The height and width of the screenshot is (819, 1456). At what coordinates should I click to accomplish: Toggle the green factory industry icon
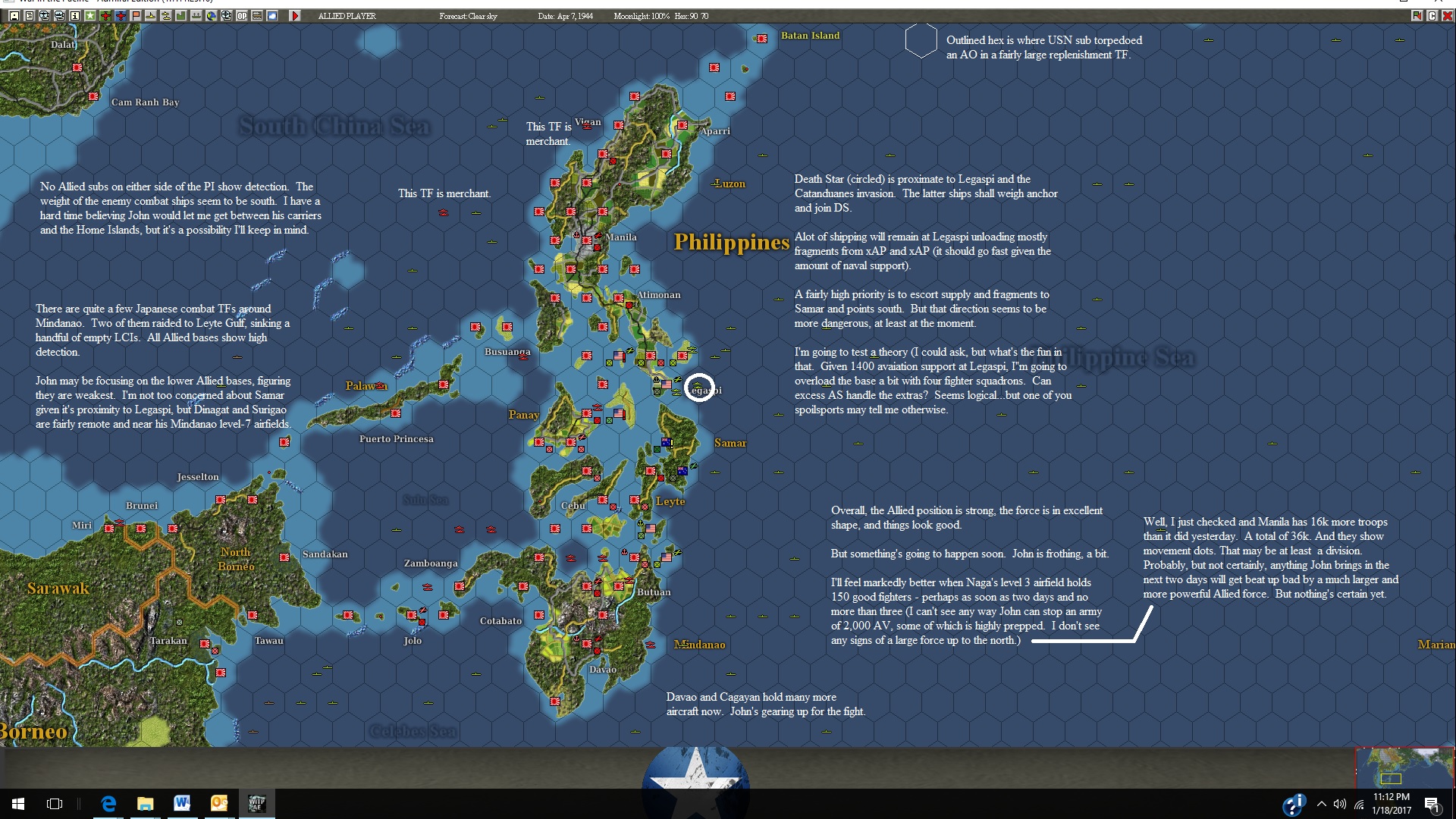pos(181,16)
